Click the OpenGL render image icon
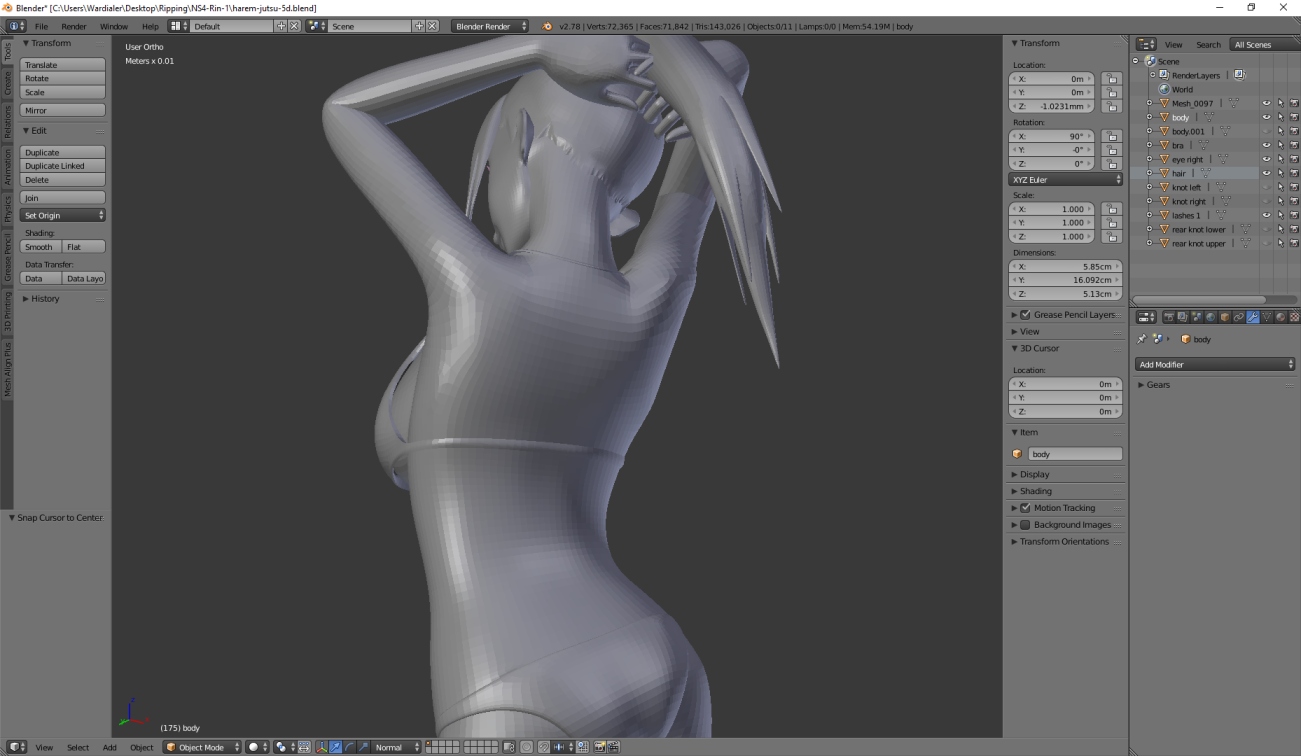Viewport: 1301px width, 756px height. (599, 747)
